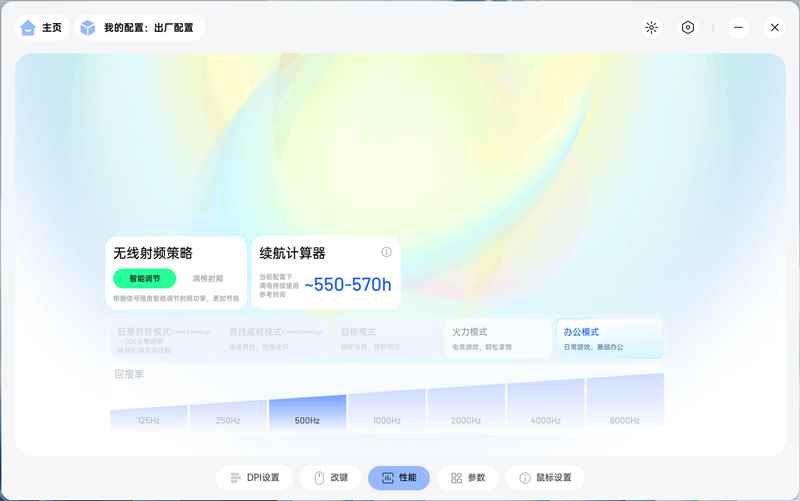Enable the green 智能调节 RF option
Viewport: 800px width, 501px height.
coord(144,279)
